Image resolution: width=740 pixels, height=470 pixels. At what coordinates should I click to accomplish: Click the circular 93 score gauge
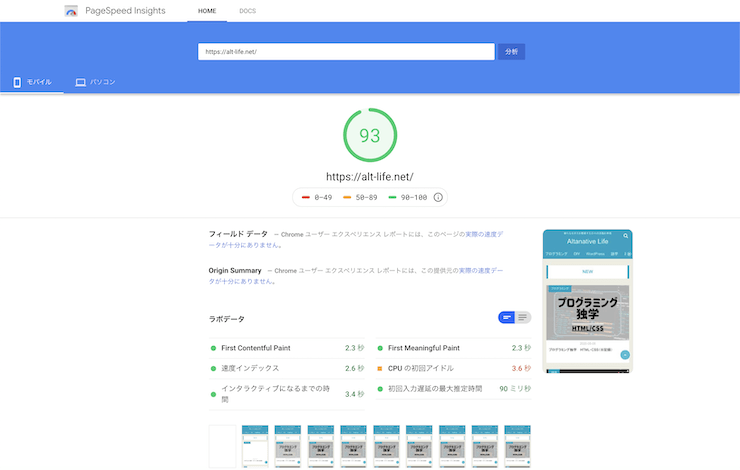pyautogui.click(x=369, y=135)
